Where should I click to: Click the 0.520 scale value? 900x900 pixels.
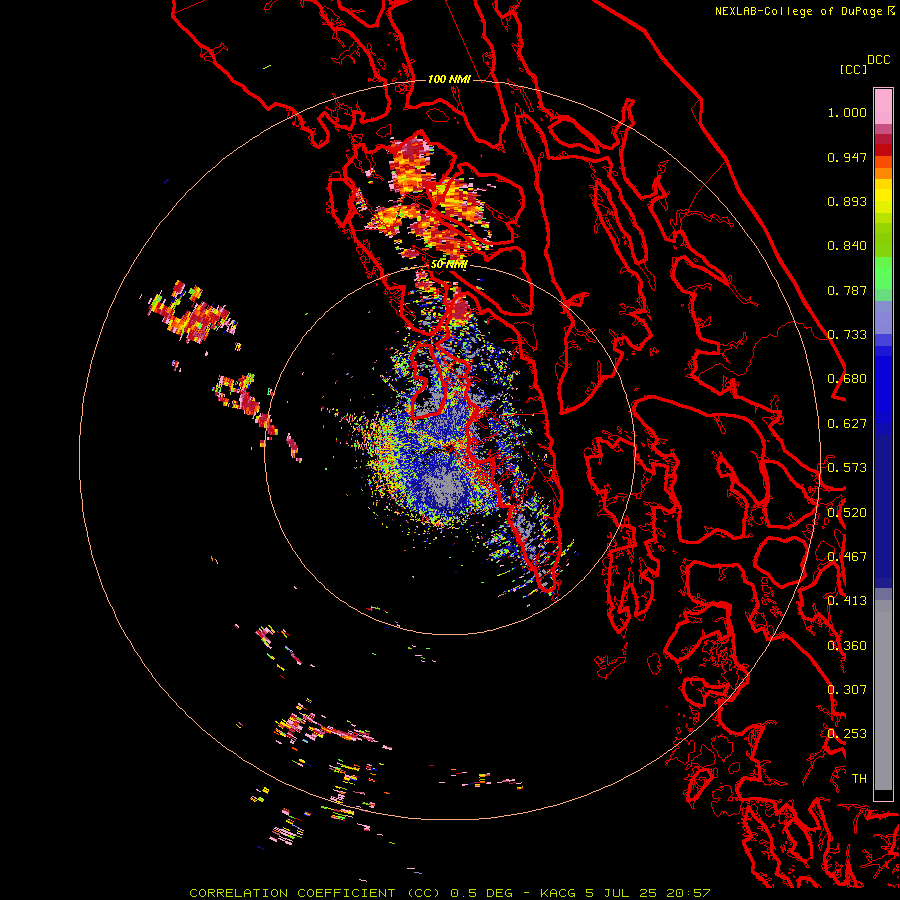pos(847,513)
